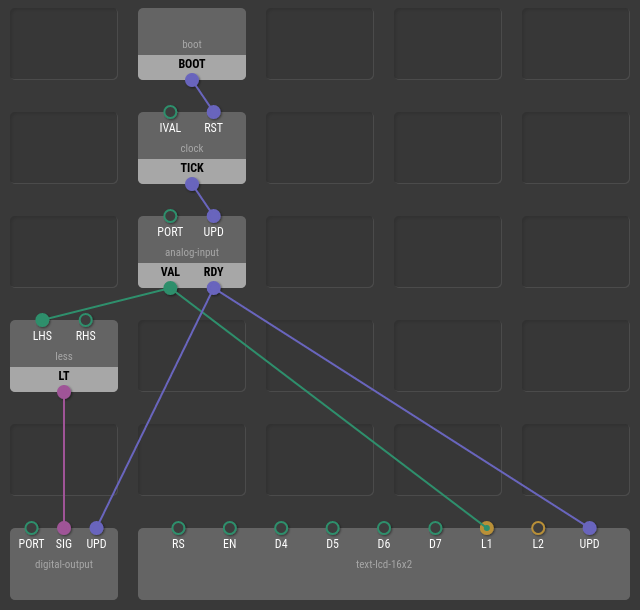Click the RS input pin on text-lcd-16x2
640x610 pixels.
coord(178,528)
